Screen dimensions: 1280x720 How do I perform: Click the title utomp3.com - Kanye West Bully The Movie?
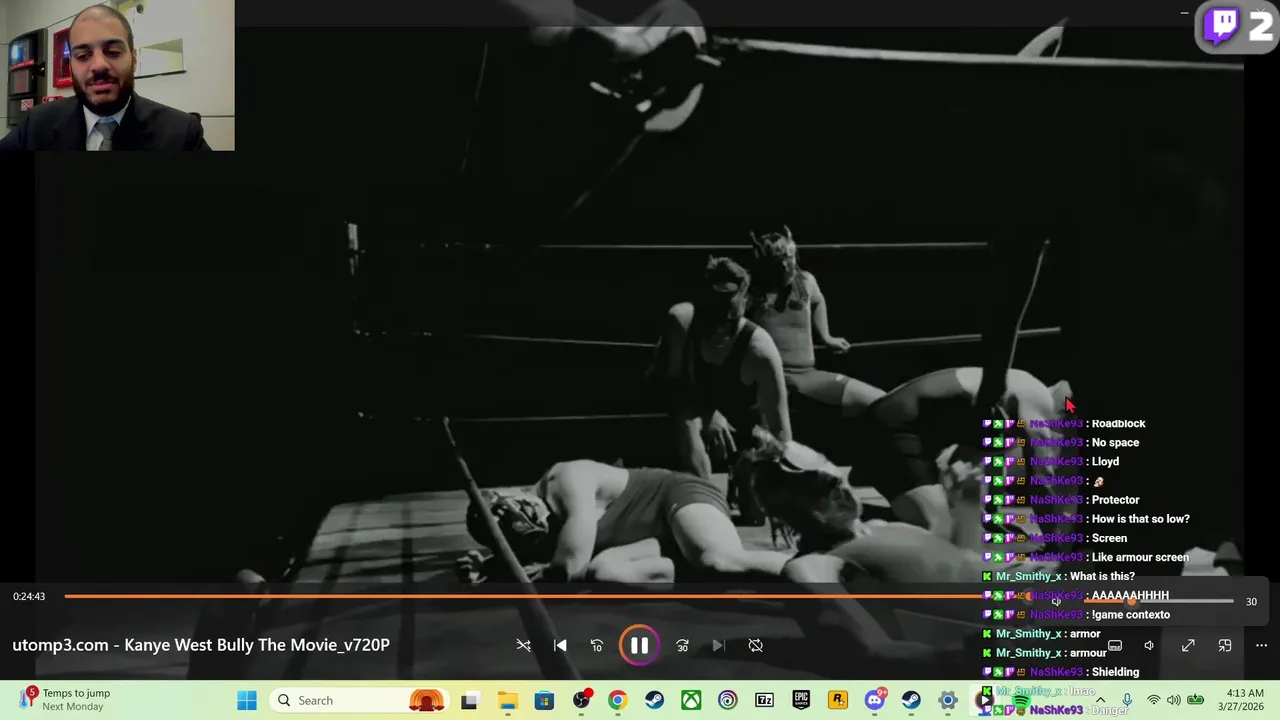point(201,645)
